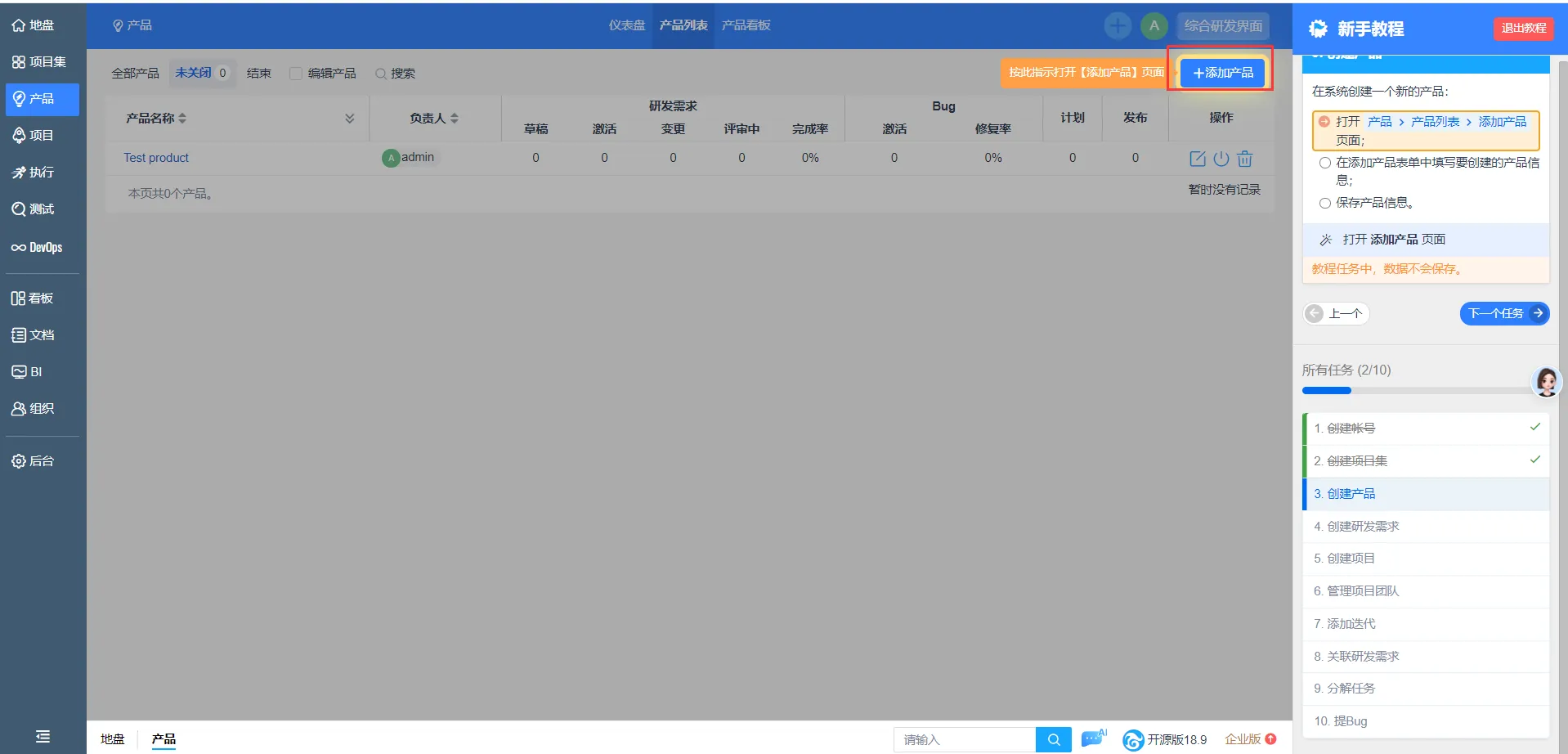Show 全部产品 filter
This screenshot has height=754, width=1568.
(x=136, y=74)
